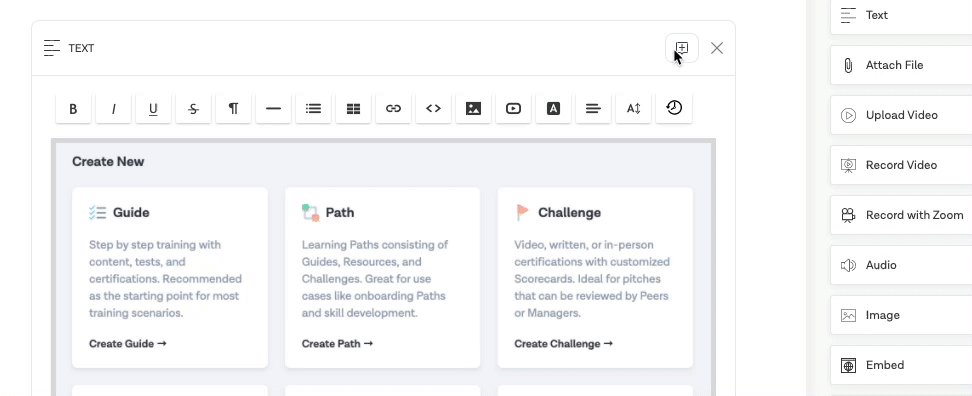Viewport: 972px width, 396px height.
Task: Click the Guide checklist icon
Action: pyautogui.click(x=97, y=213)
